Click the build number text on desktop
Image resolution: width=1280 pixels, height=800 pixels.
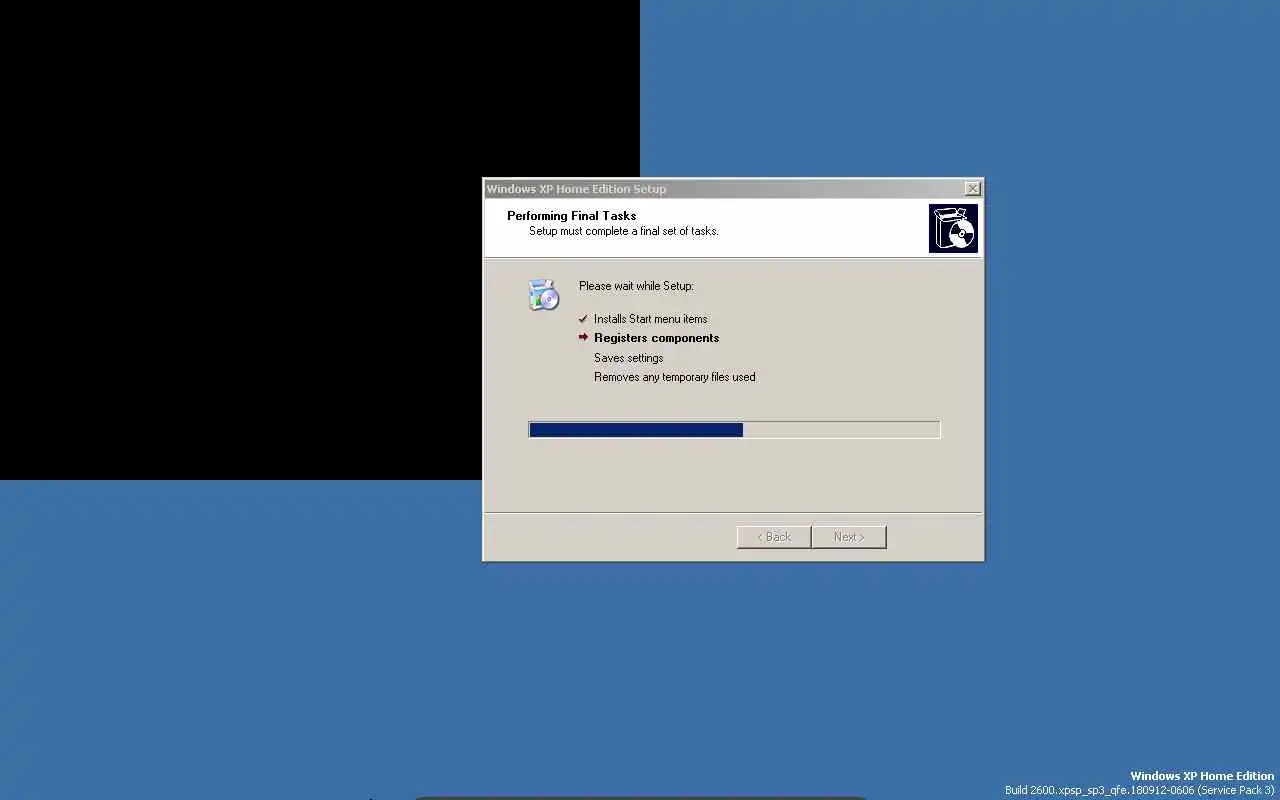pyautogui.click(x=1139, y=790)
